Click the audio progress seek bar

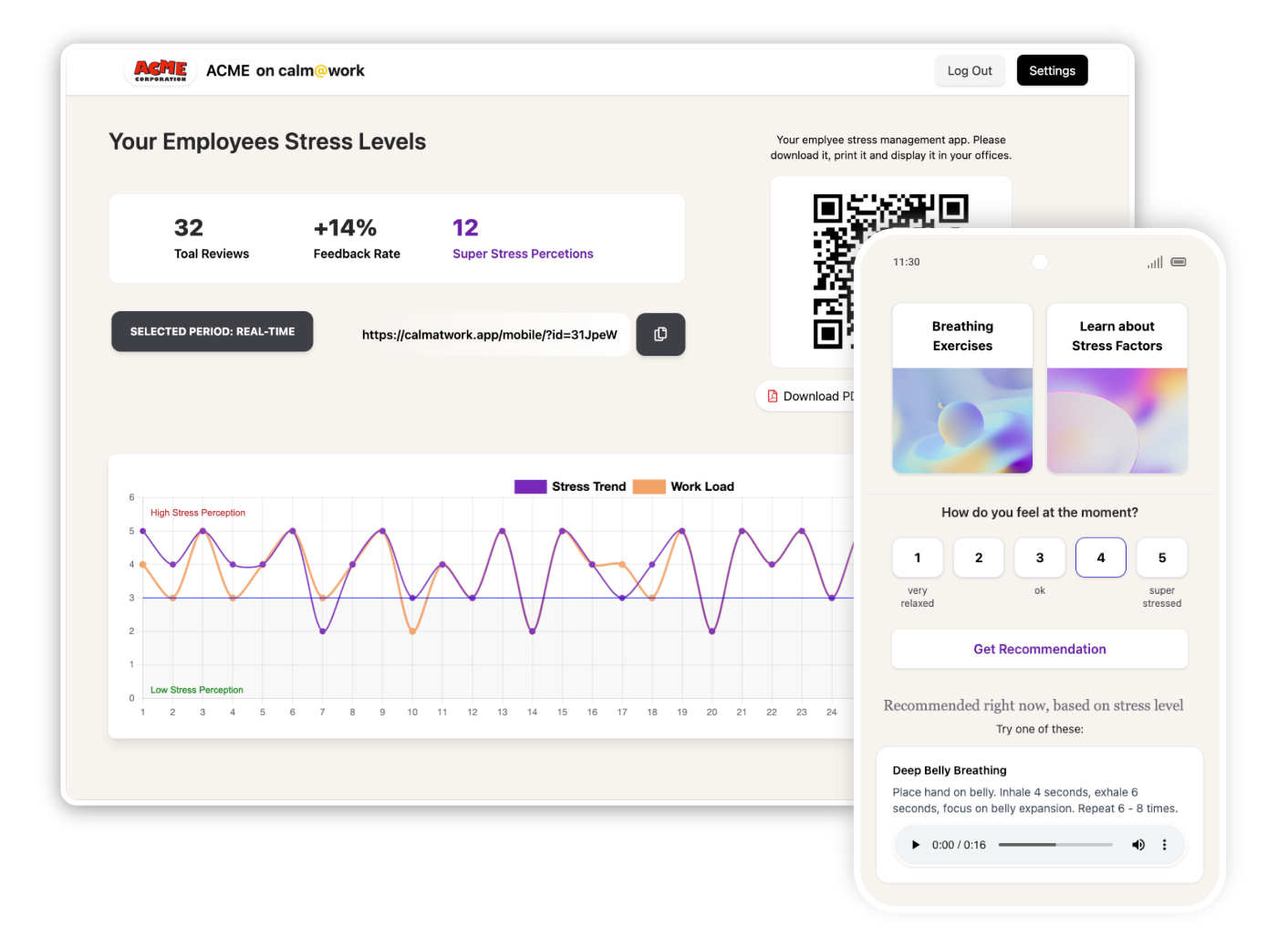1055,845
